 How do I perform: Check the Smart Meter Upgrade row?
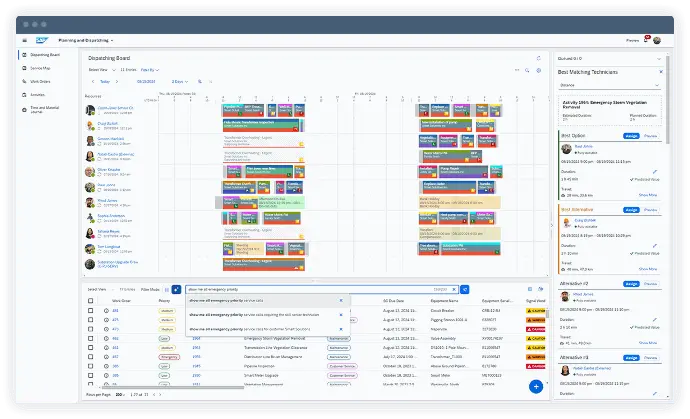[x=91, y=375]
